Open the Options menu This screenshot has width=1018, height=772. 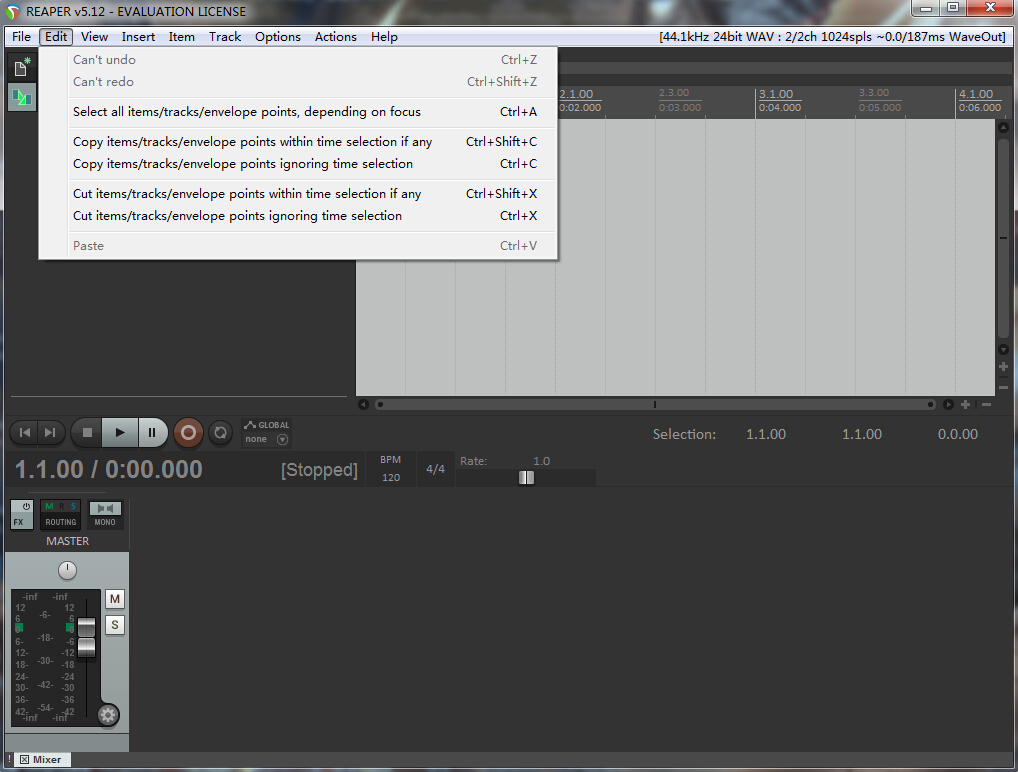click(x=277, y=37)
